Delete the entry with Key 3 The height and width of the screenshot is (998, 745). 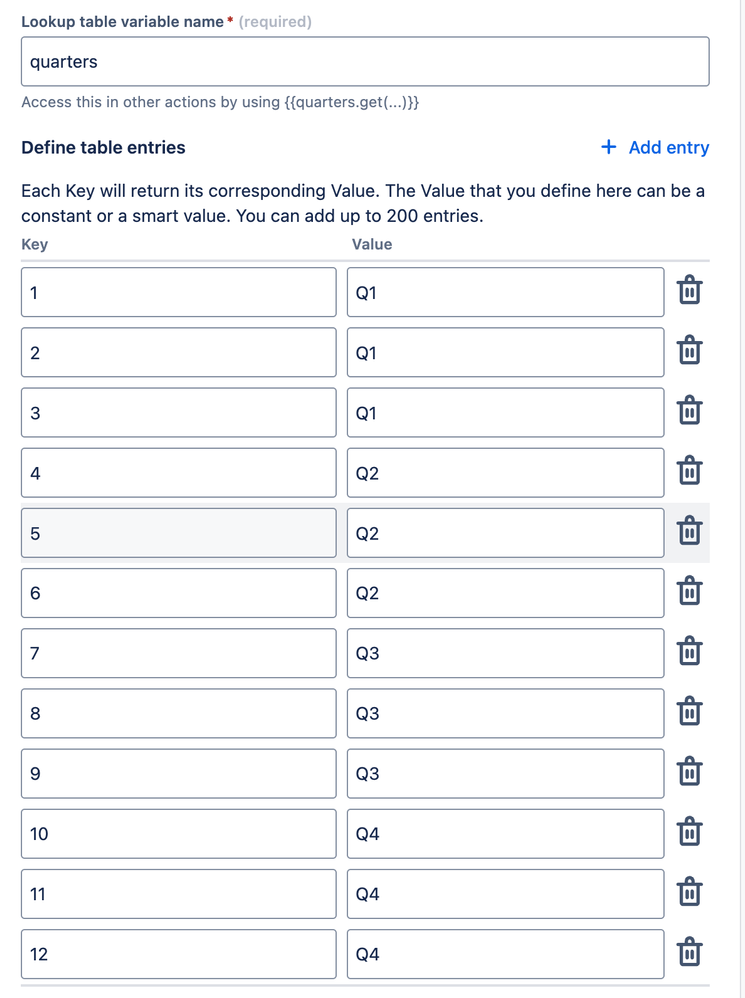coord(689,411)
